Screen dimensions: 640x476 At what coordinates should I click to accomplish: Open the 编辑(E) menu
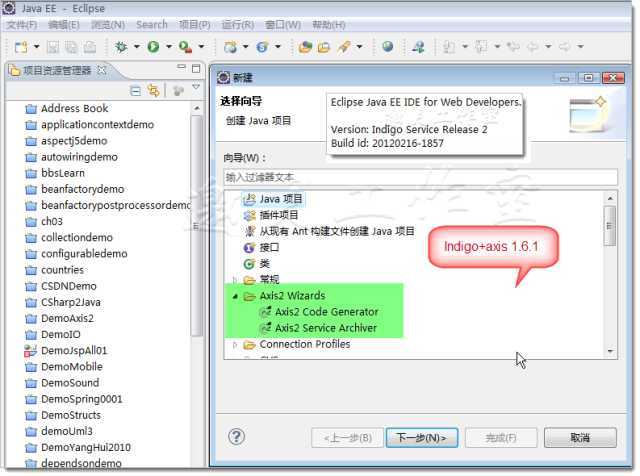click(64, 25)
